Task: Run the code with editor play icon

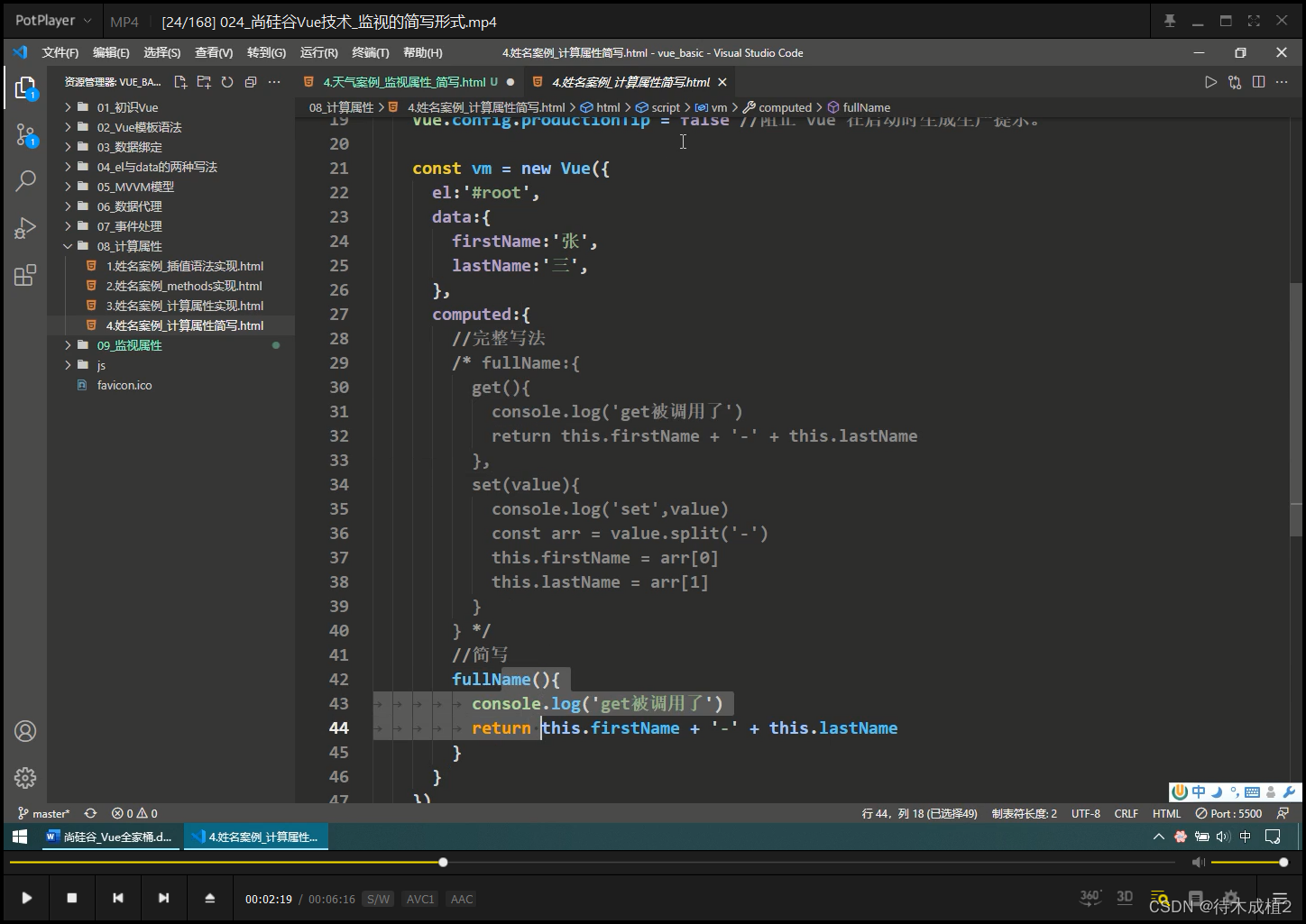Action: 1210,82
